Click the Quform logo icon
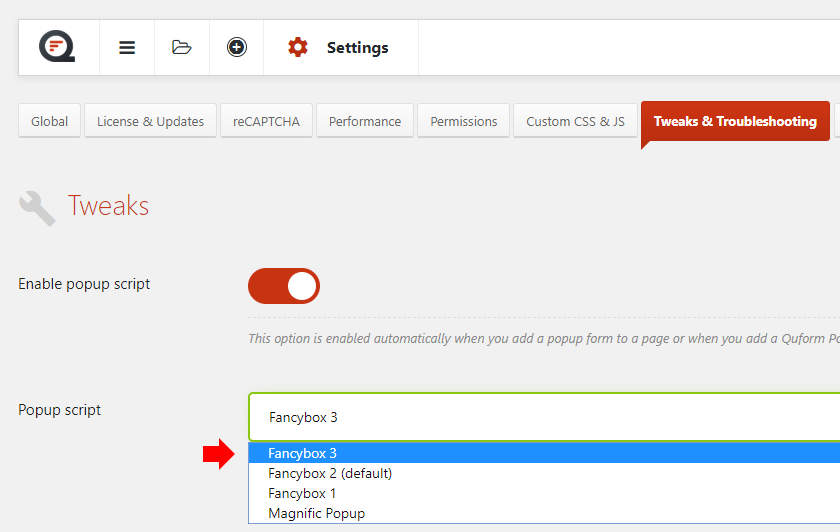Image resolution: width=840 pixels, height=532 pixels. (57, 47)
